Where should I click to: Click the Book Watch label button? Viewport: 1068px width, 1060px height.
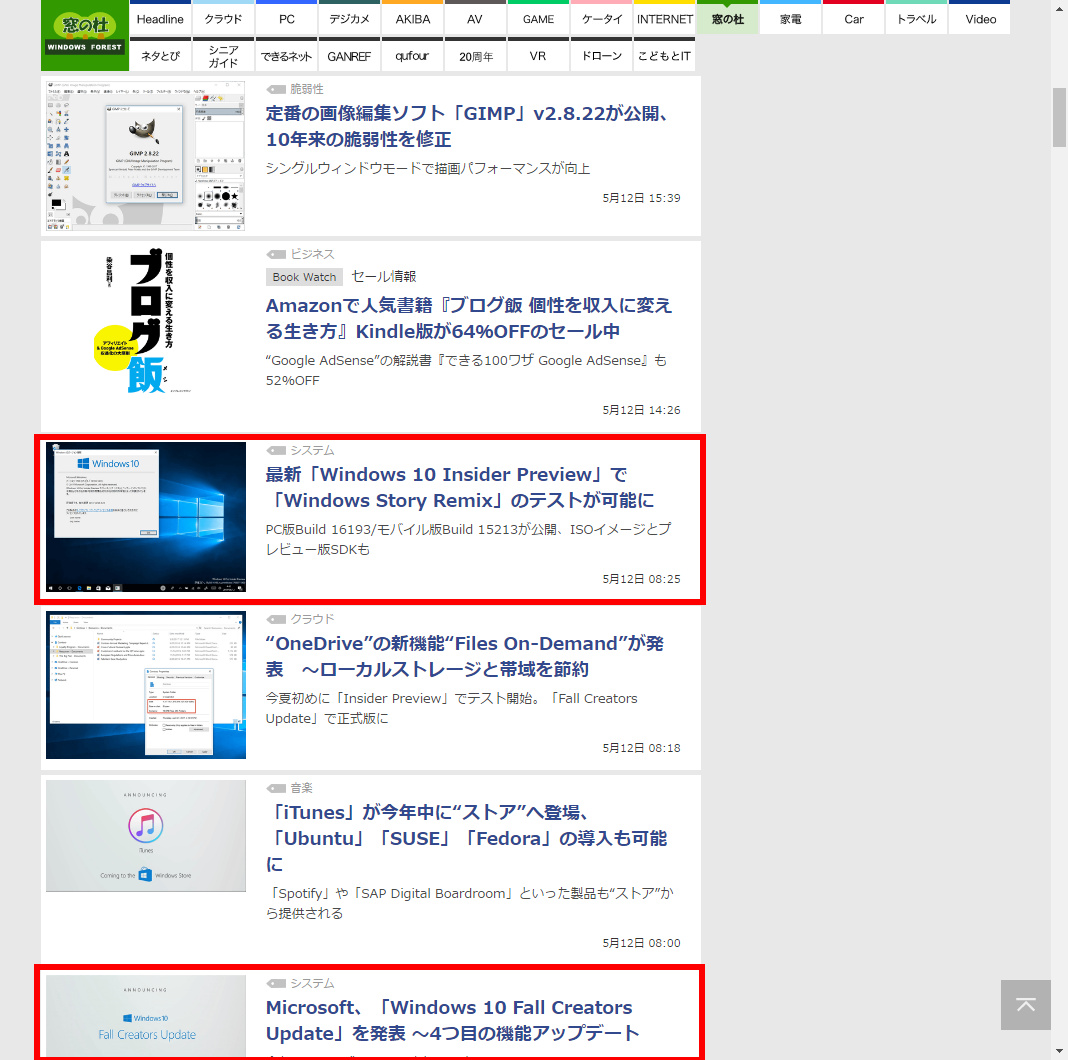click(x=304, y=276)
